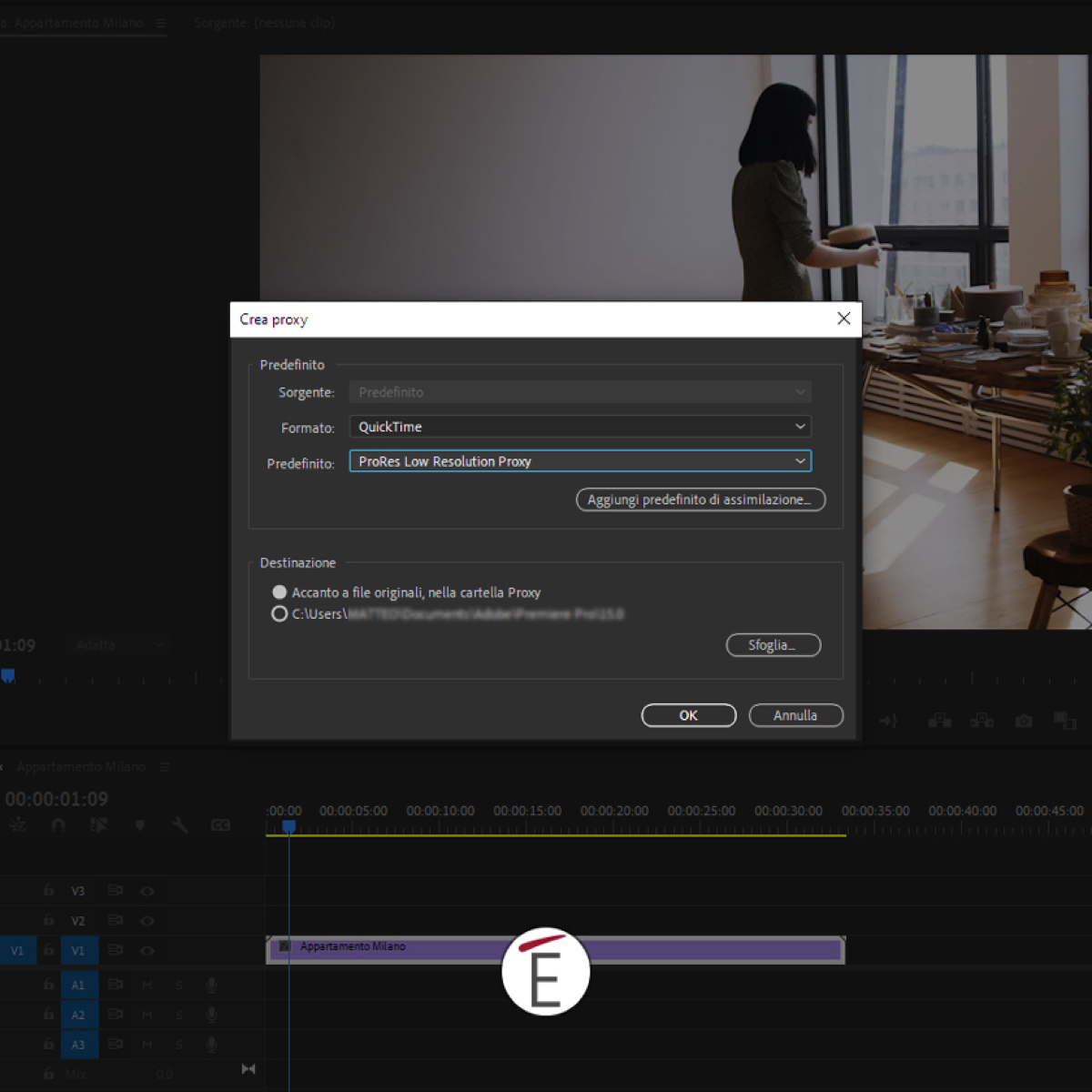
Task: Toggle sync lock icon on track V1
Action: tap(116, 950)
